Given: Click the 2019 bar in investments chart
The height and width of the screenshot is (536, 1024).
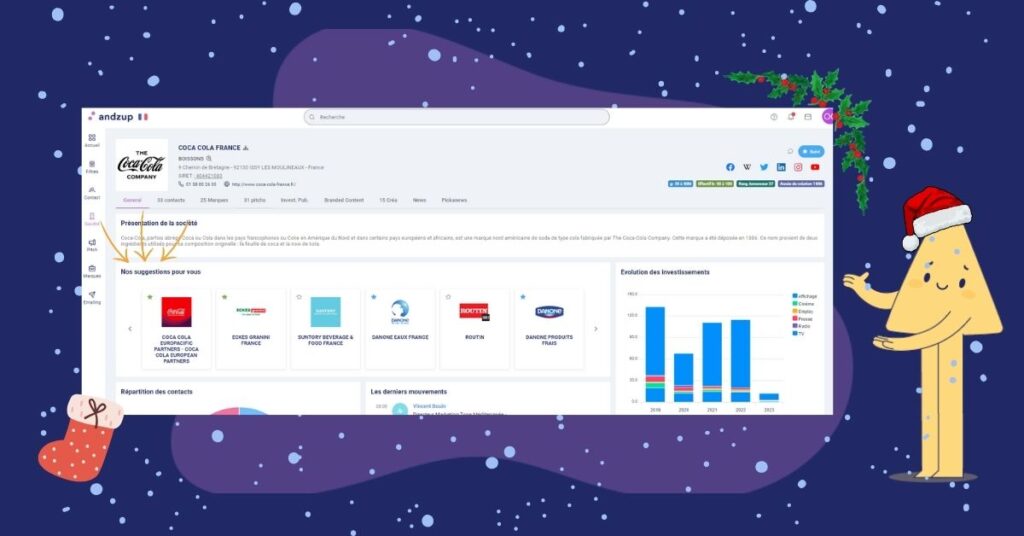Looking at the screenshot, I should coord(655,354).
